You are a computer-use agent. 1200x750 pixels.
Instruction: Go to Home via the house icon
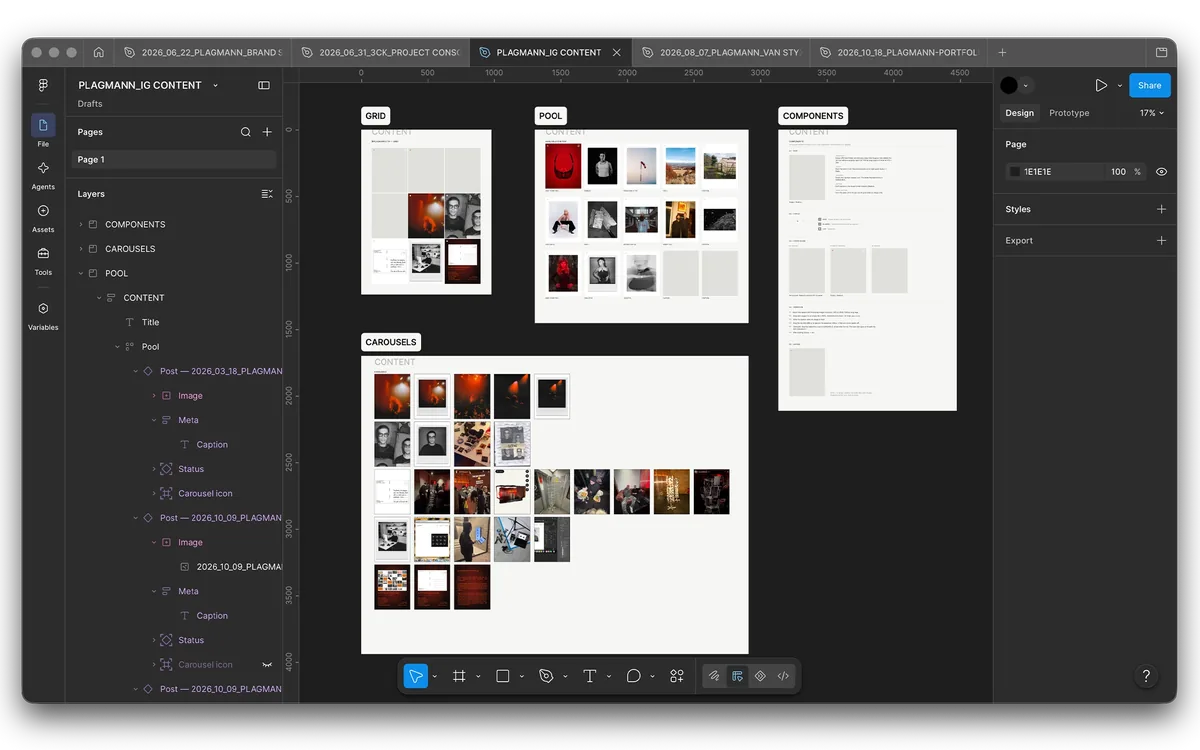[x=98, y=52]
